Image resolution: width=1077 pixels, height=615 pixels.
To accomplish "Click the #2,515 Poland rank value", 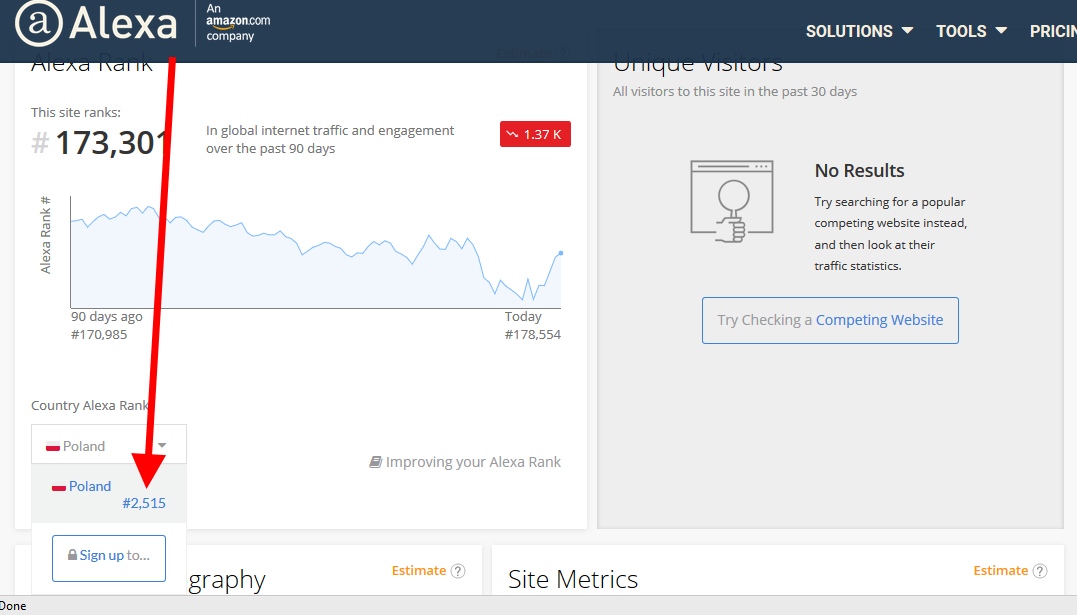I will (x=144, y=503).
